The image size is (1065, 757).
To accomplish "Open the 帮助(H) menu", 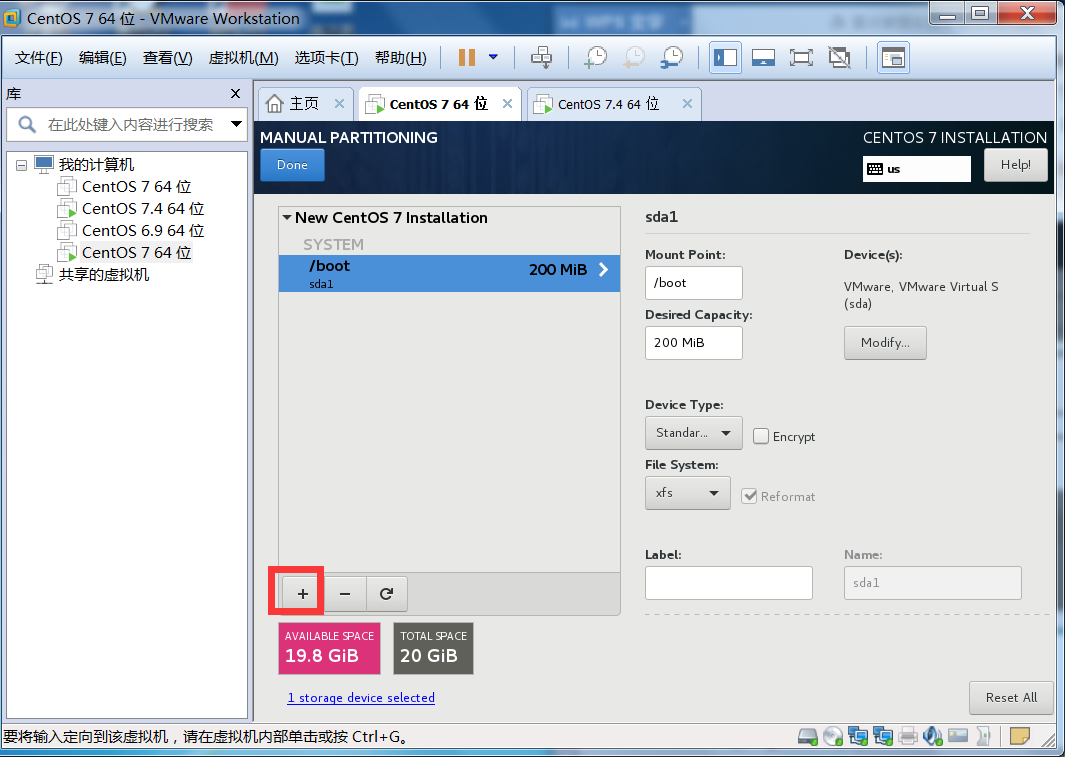I will point(401,58).
